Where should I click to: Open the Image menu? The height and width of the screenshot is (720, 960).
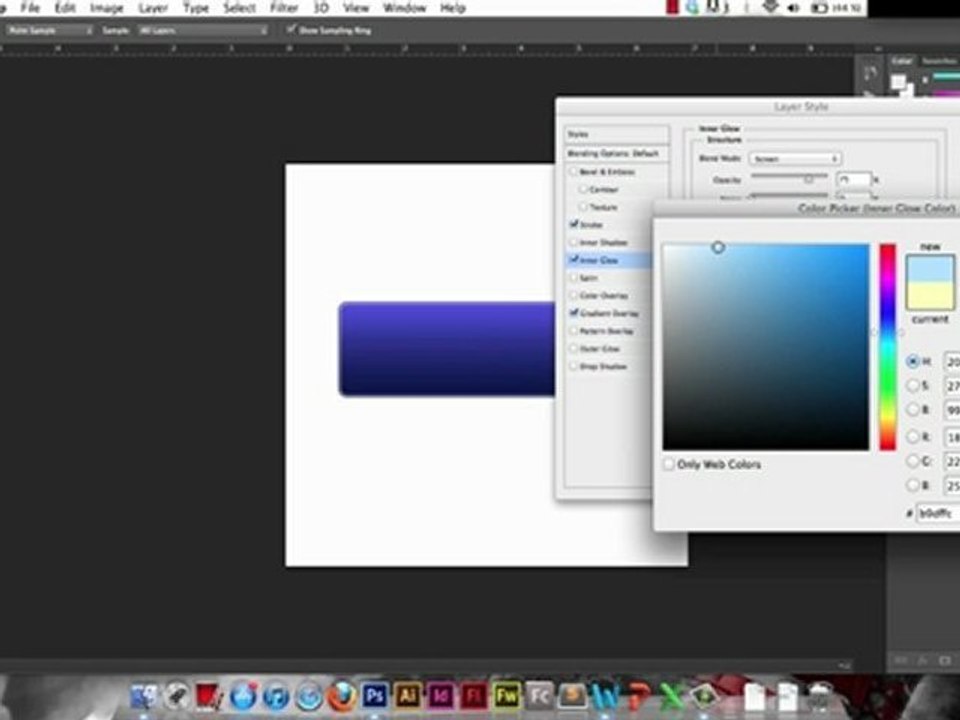107,8
